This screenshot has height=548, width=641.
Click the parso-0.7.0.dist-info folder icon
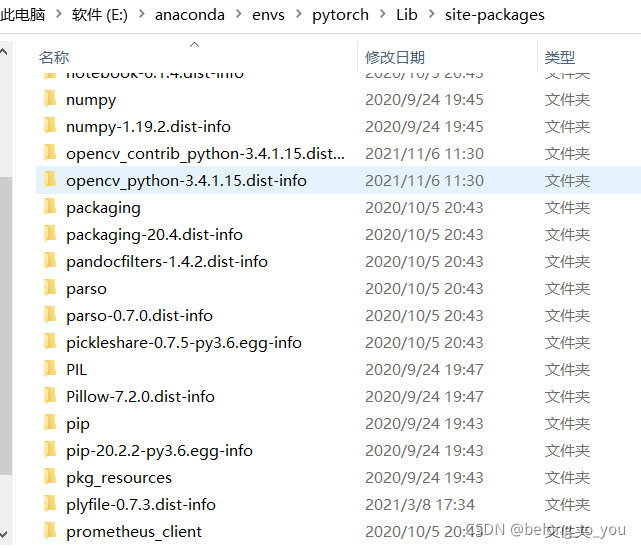click(50, 315)
